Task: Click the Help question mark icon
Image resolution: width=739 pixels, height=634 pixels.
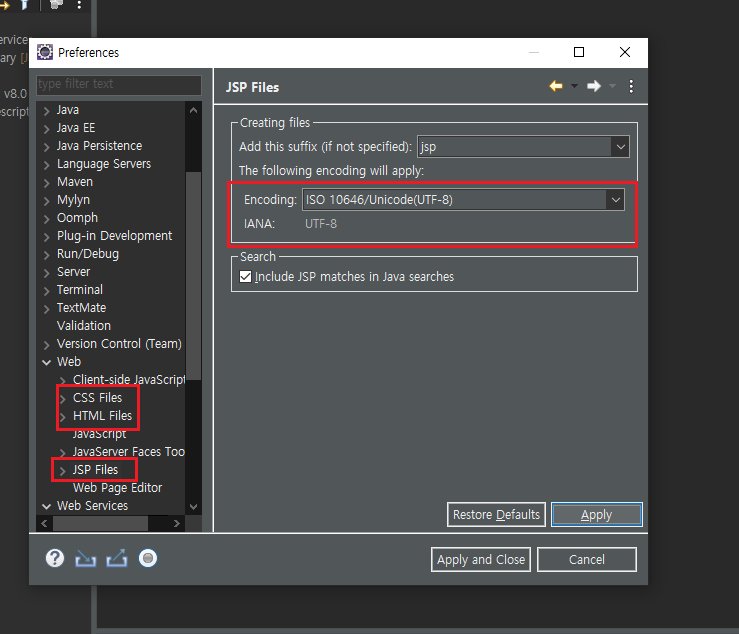Action: click(x=55, y=559)
